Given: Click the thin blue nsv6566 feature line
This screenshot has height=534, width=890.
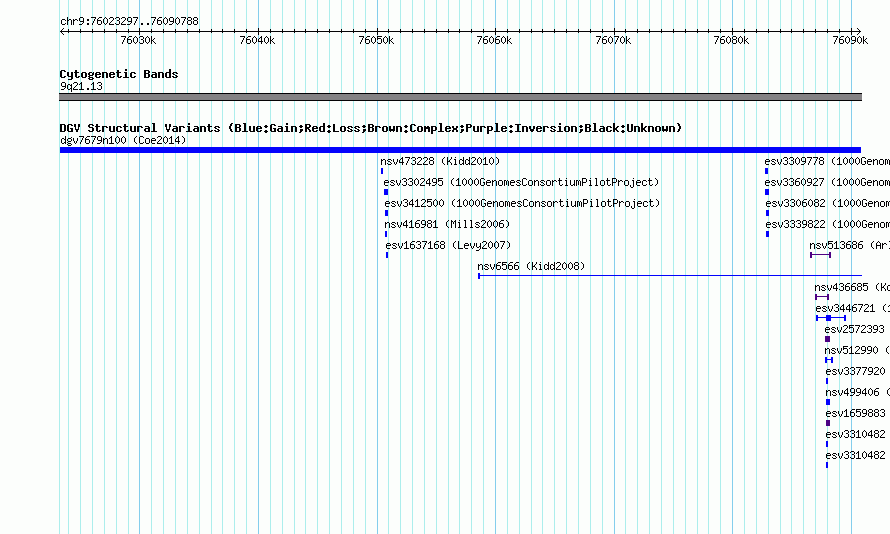Looking at the screenshot, I should [670, 276].
